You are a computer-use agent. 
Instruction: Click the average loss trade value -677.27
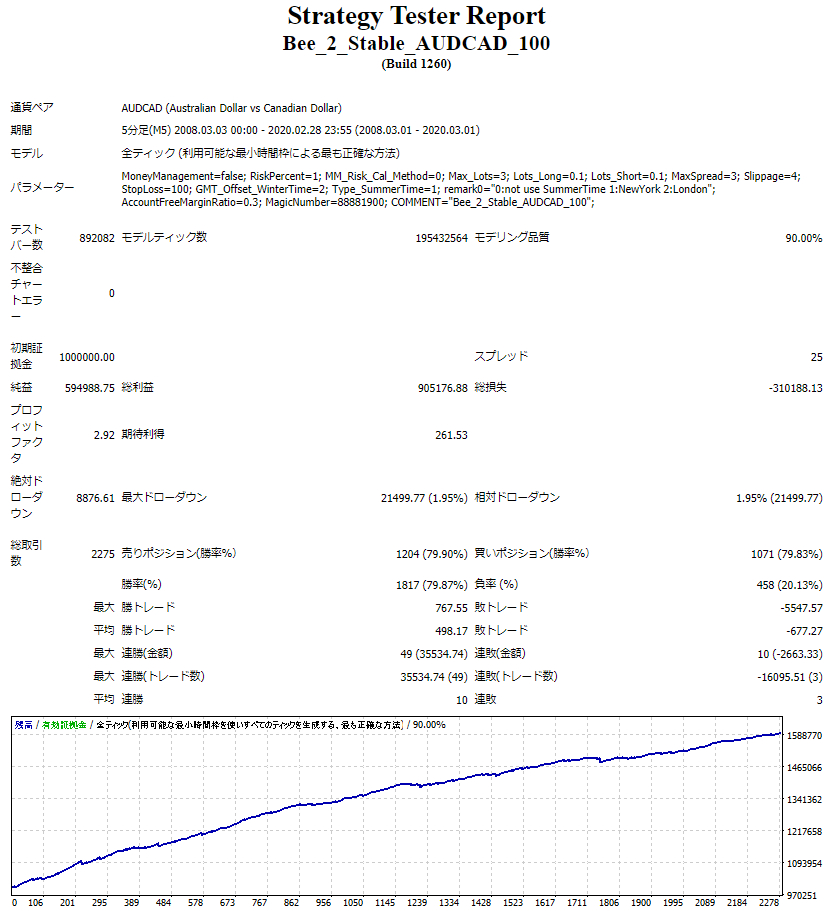point(804,631)
